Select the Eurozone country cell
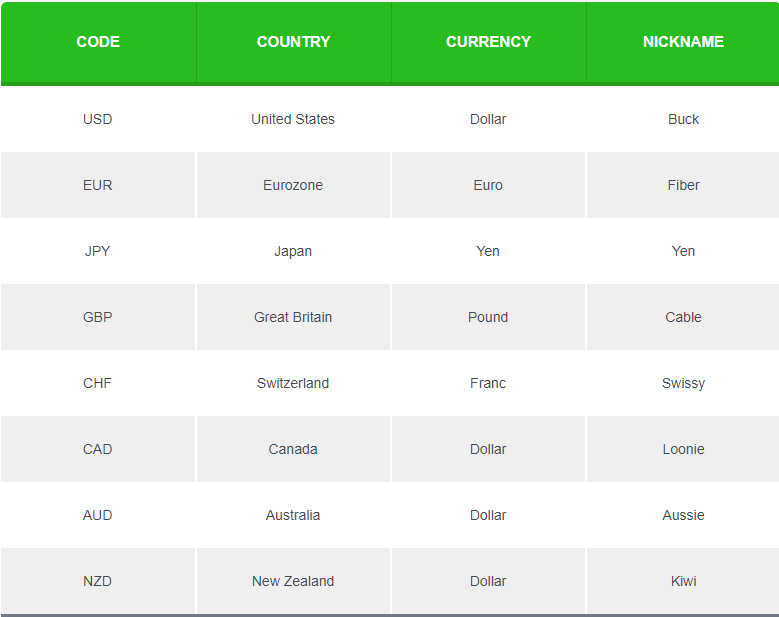Image resolution: width=779 pixels, height=617 pixels. pos(293,185)
